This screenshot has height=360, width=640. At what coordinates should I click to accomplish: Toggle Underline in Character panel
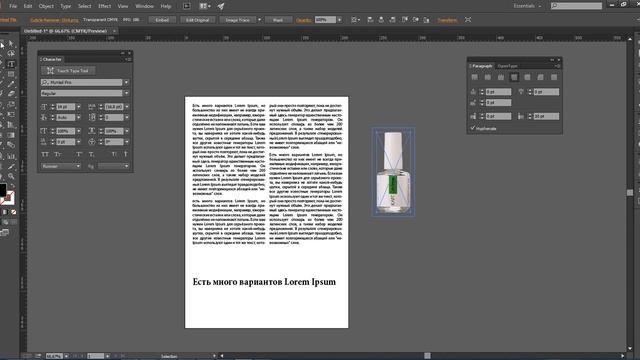pos(114,154)
